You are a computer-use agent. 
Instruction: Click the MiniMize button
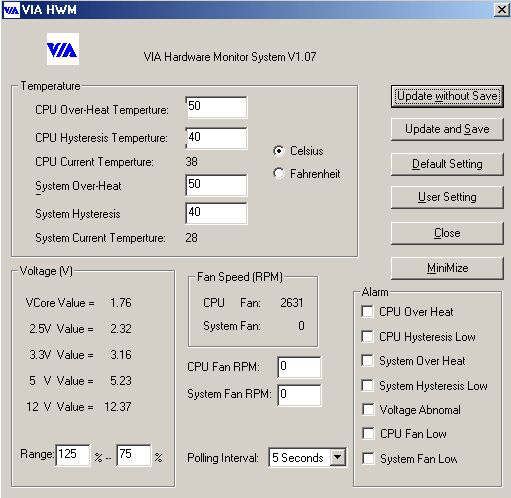447,268
